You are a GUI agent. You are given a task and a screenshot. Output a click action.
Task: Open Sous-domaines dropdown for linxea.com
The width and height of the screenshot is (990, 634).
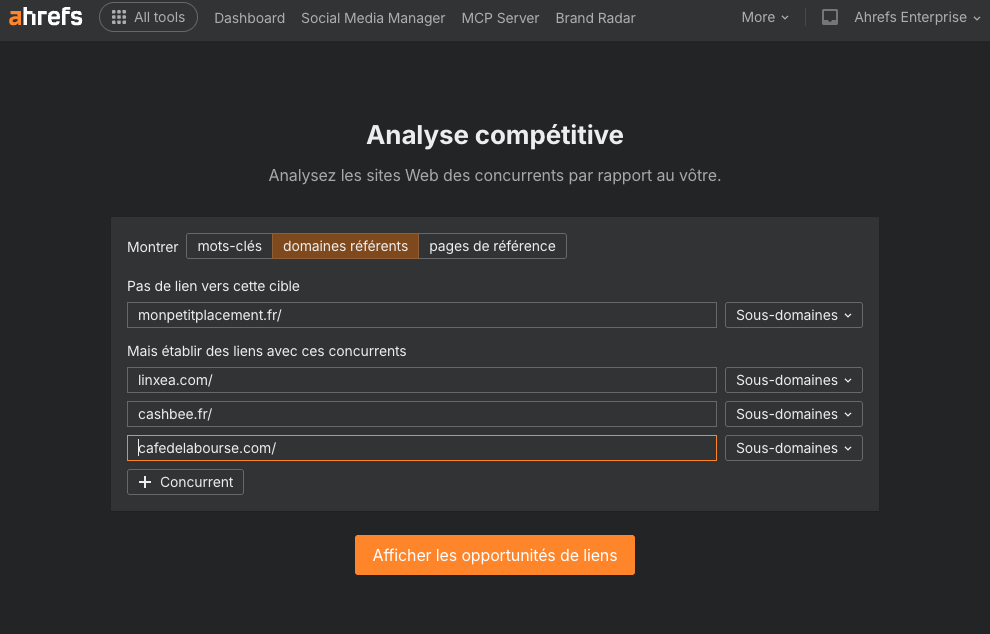pos(793,380)
